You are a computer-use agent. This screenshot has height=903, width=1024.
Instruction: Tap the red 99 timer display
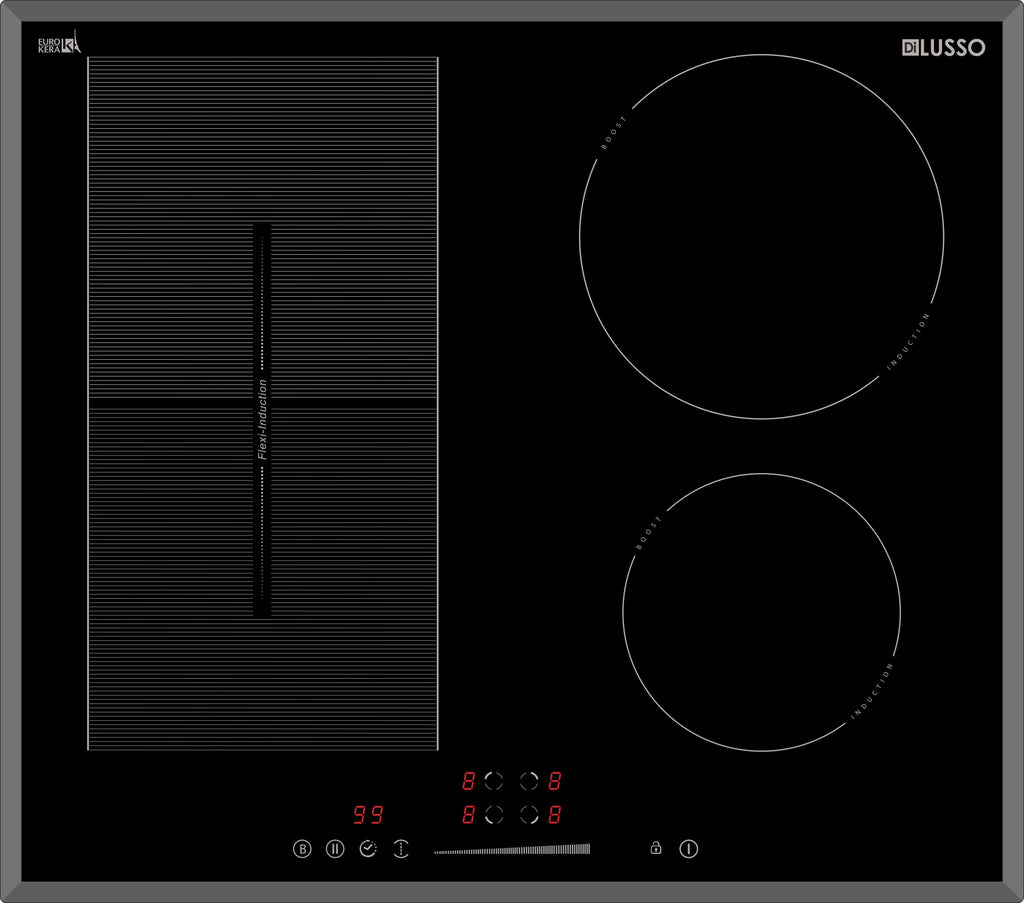(367, 815)
